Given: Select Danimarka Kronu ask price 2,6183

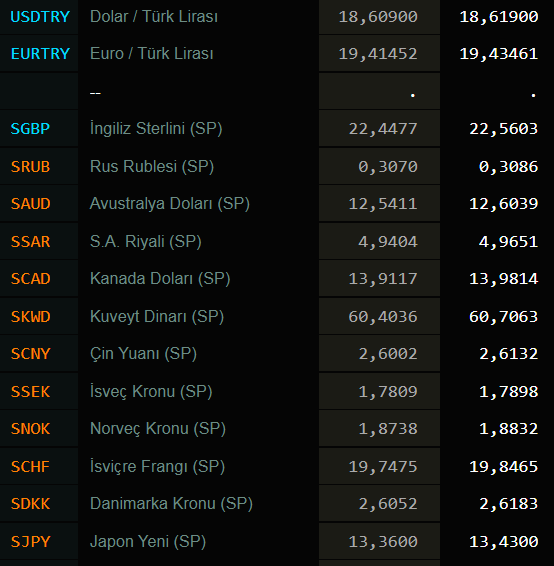Looking at the screenshot, I should (509, 504).
